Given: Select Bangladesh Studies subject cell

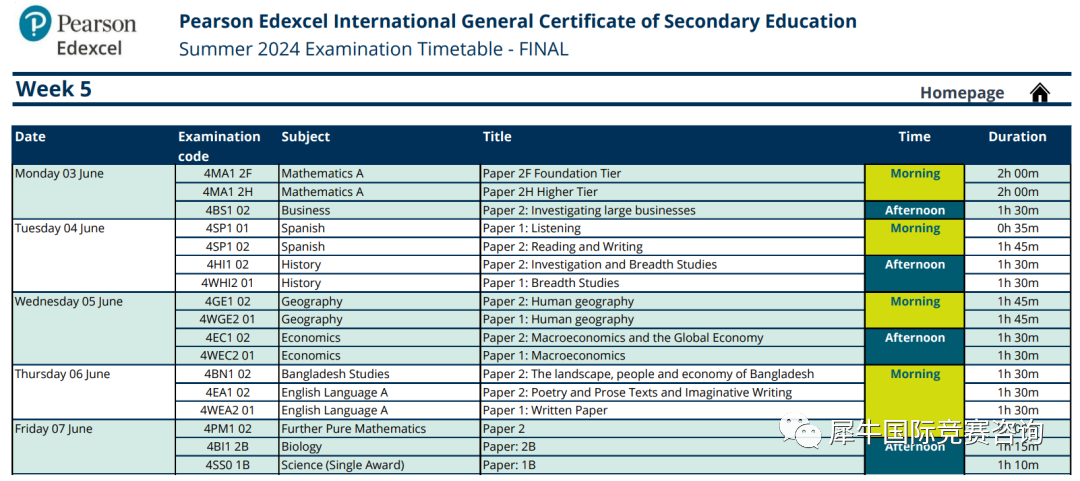Looking at the screenshot, I should (379, 374).
